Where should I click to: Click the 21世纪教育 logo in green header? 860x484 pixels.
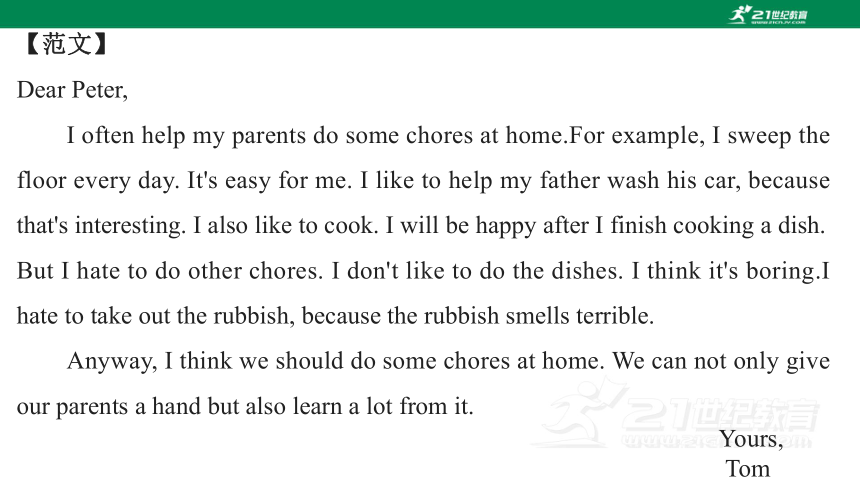click(768, 14)
